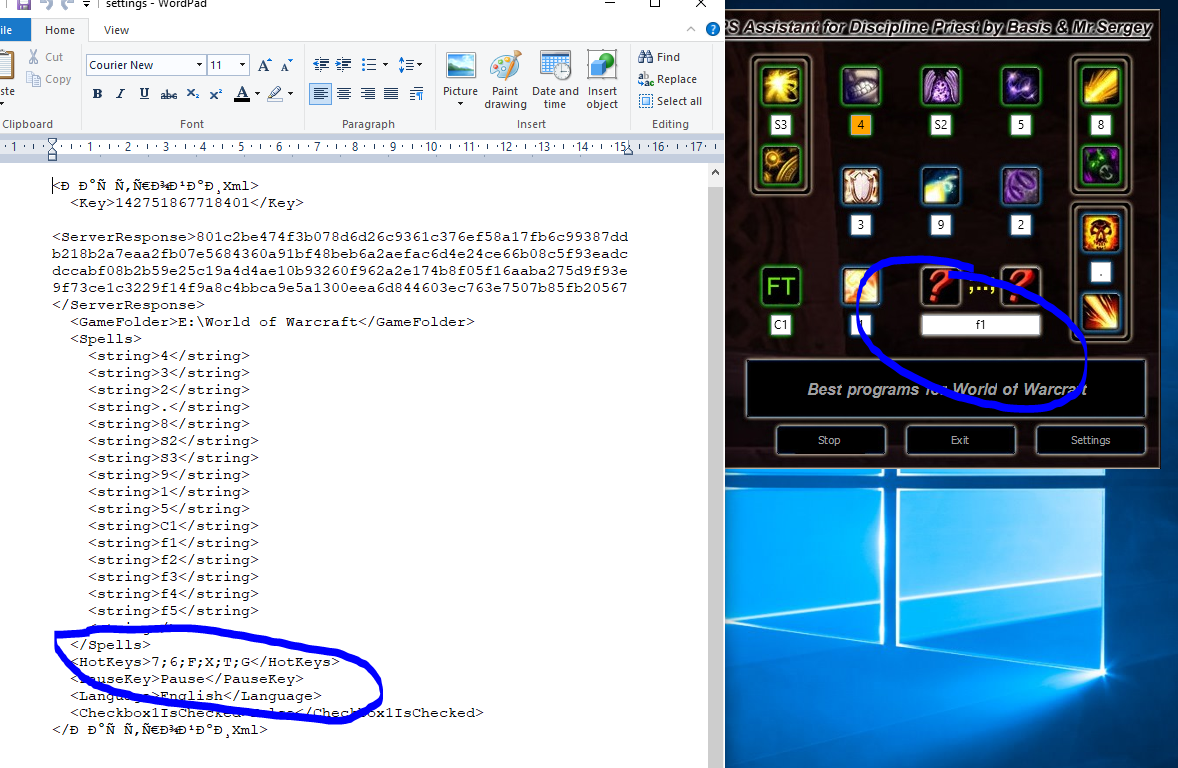Viewport: 1178px width, 768px height.
Task: Click the f1 hotkey input field
Action: pyautogui.click(x=980, y=325)
